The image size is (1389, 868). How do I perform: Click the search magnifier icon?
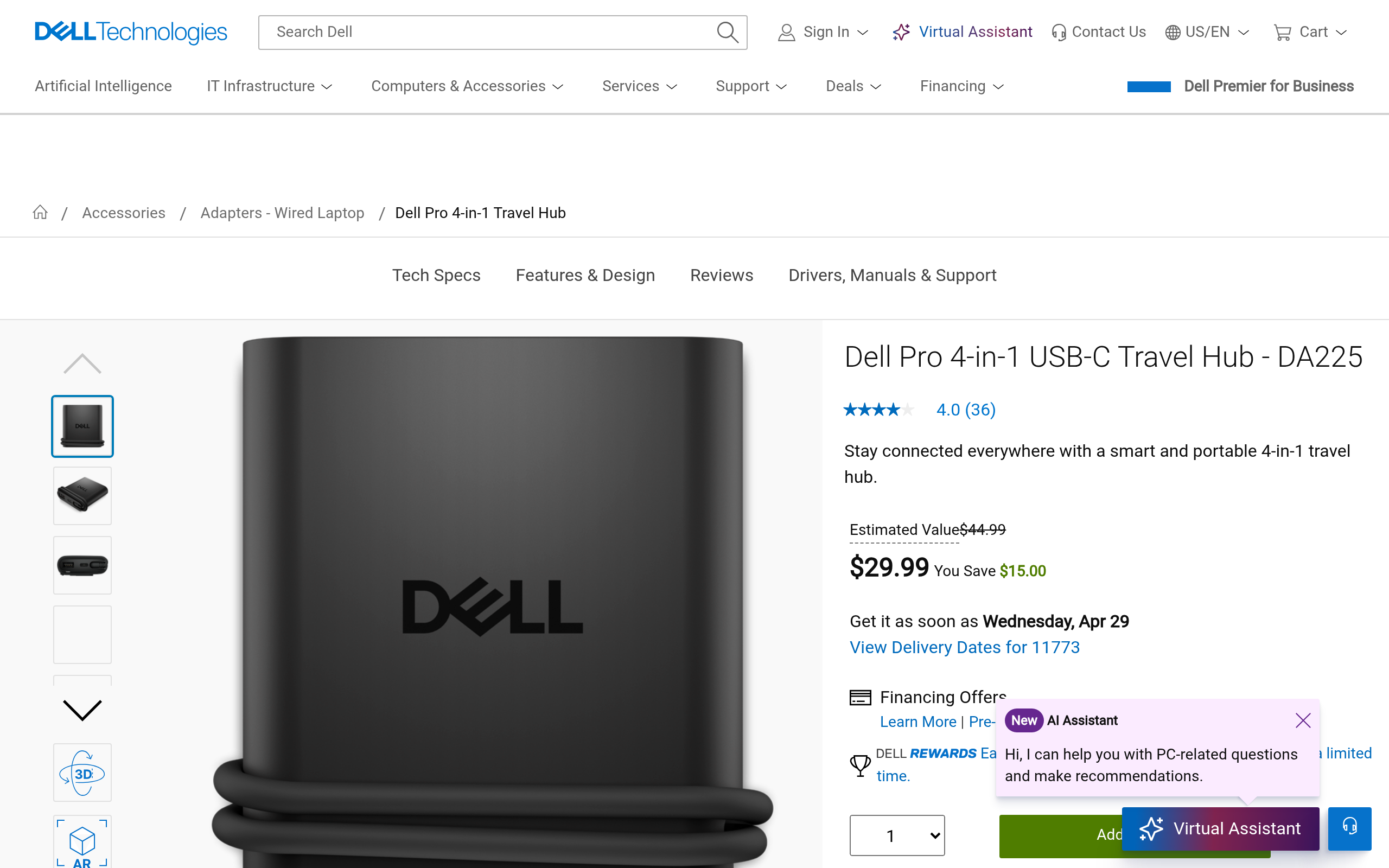(727, 32)
